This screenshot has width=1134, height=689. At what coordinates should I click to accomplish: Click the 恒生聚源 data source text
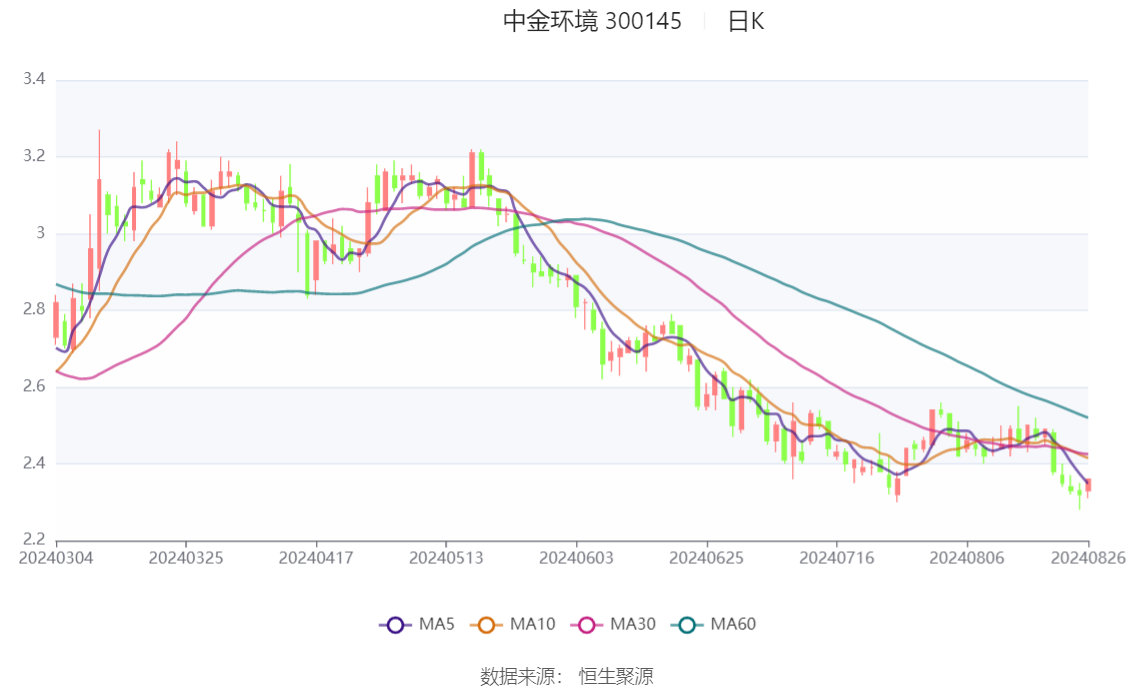(616, 677)
